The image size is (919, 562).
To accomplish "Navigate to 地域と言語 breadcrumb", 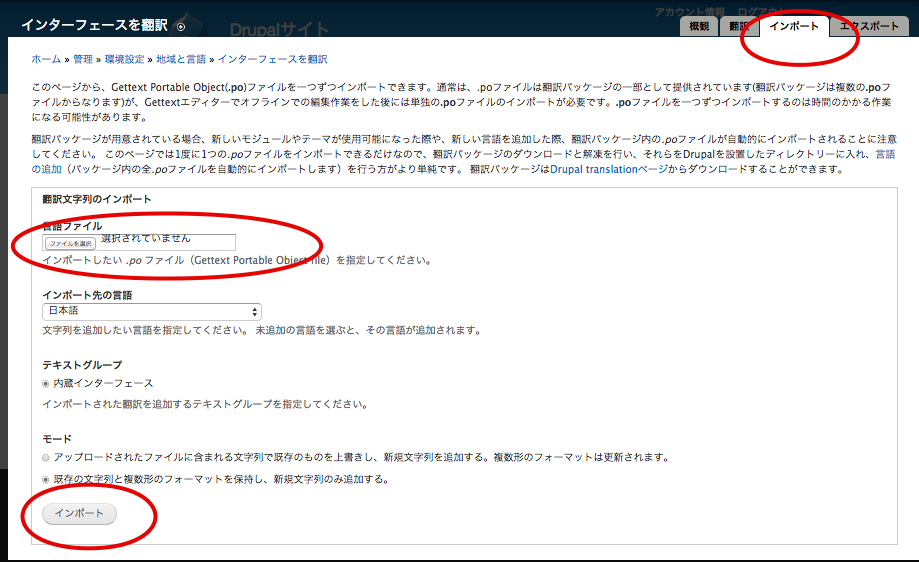I will point(180,60).
